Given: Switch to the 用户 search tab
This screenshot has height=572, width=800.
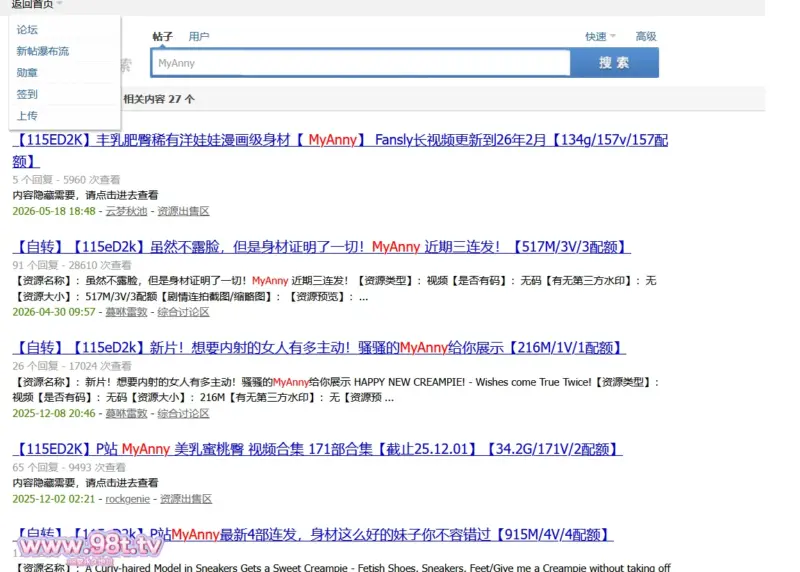Looking at the screenshot, I should coord(199,36).
